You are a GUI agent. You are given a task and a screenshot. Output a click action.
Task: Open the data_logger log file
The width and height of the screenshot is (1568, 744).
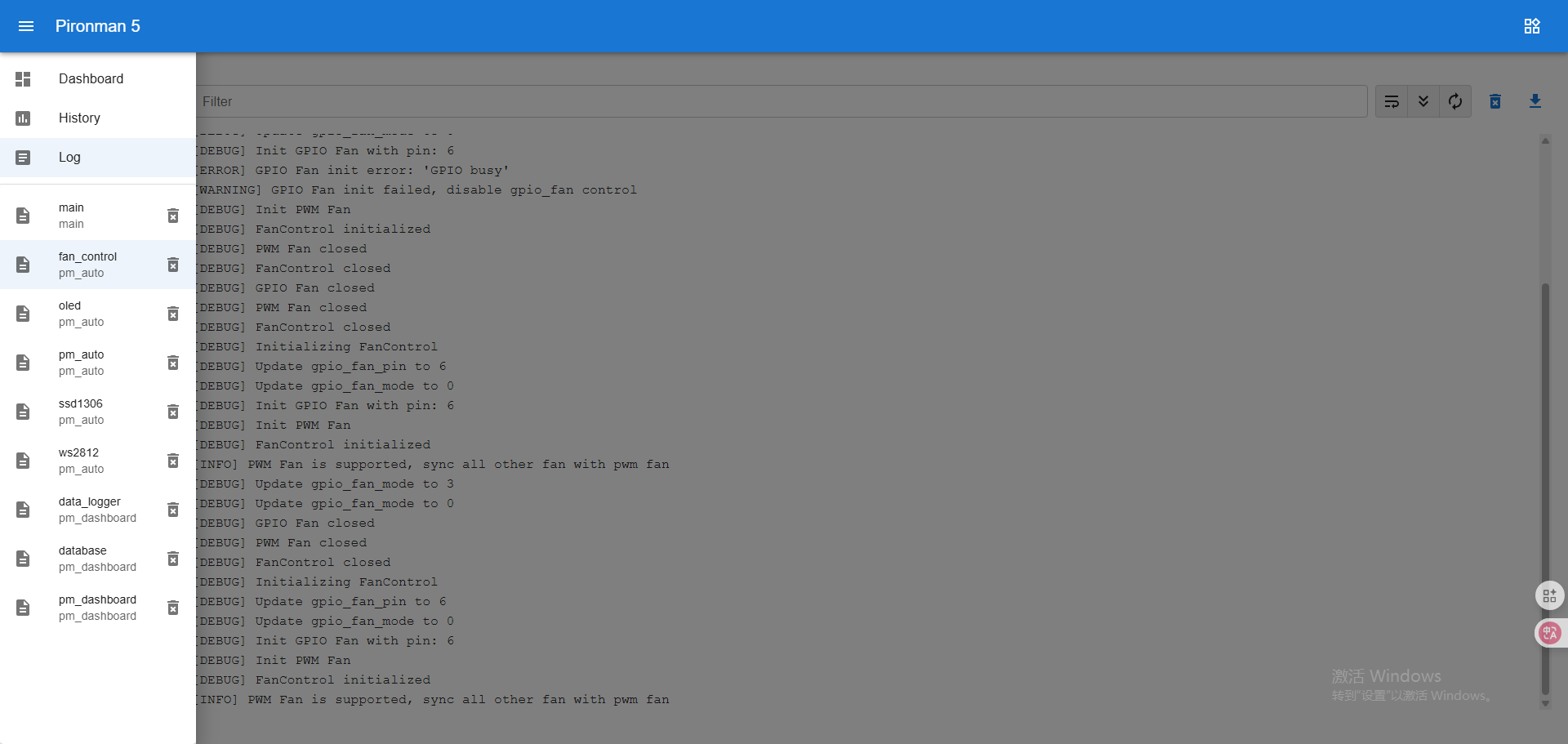[x=98, y=510]
